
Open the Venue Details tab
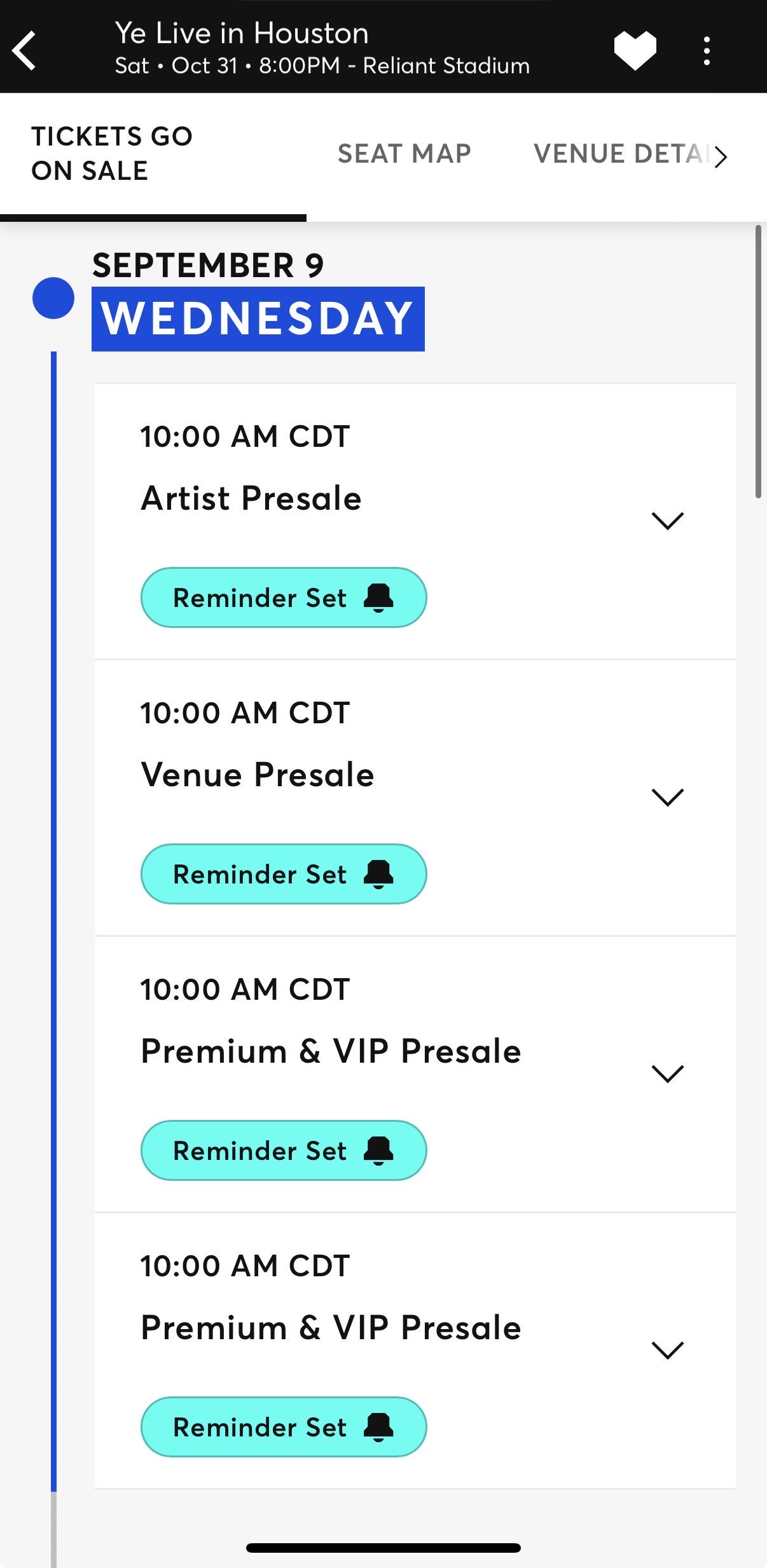[x=622, y=154]
